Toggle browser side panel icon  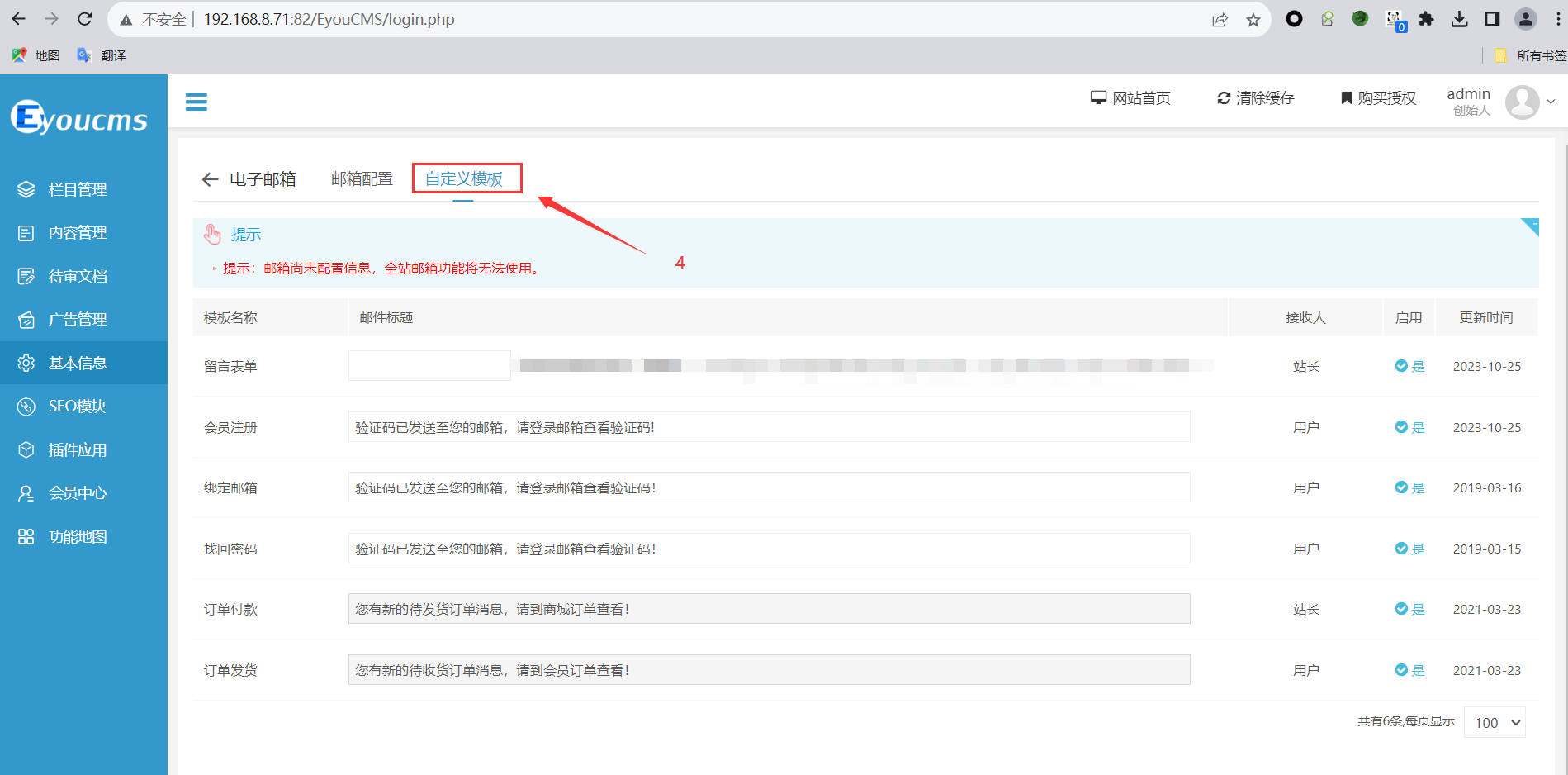(x=1492, y=19)
